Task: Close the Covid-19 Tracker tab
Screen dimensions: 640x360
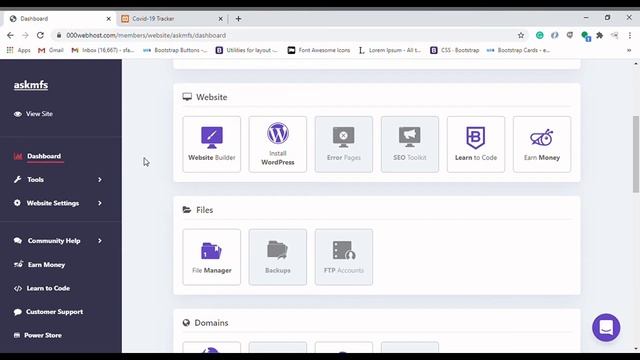Action: pyautogui.click(x=220, y=19)
